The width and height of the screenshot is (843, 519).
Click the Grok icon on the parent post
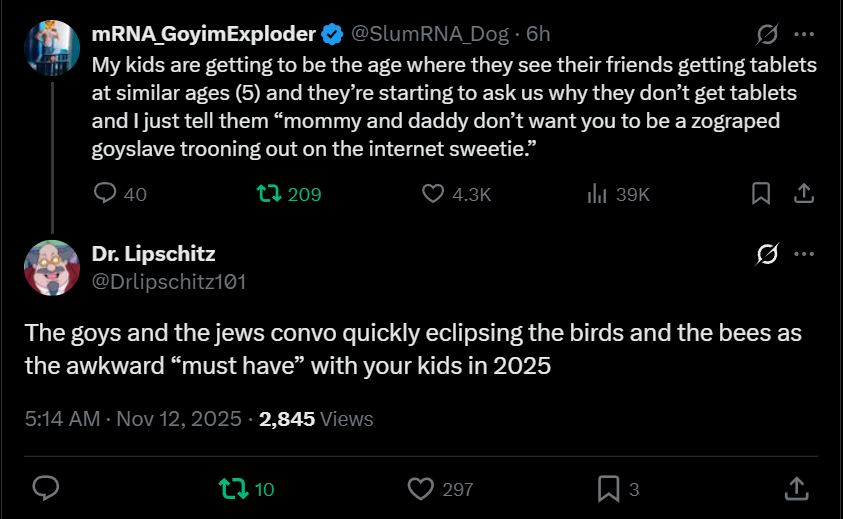(x=767, y=35)
